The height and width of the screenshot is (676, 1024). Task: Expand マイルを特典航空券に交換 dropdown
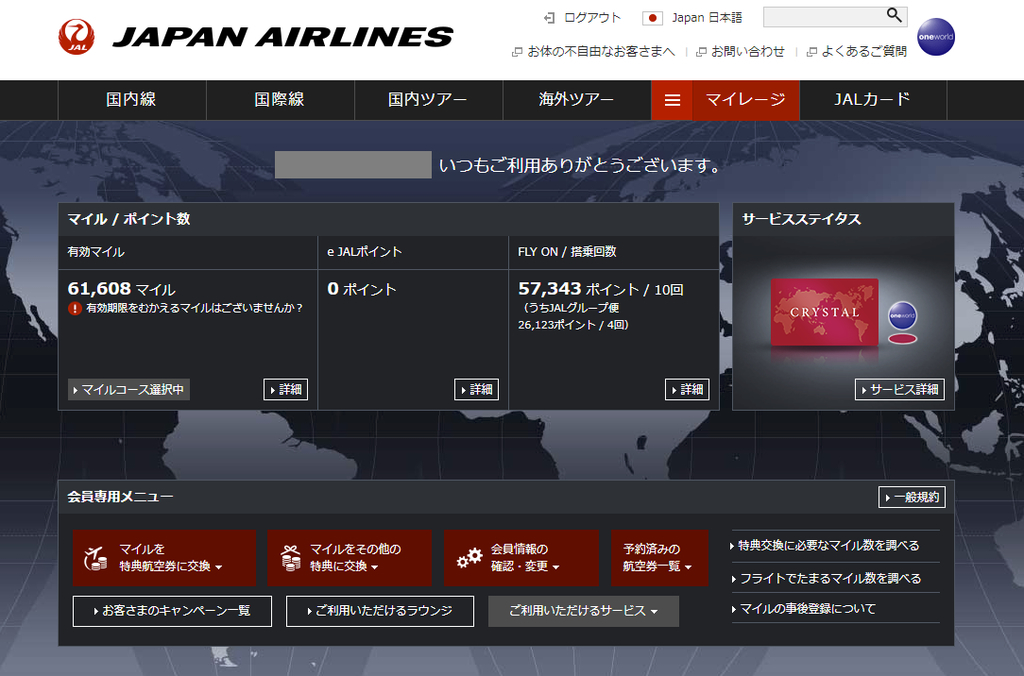[164, 558]
